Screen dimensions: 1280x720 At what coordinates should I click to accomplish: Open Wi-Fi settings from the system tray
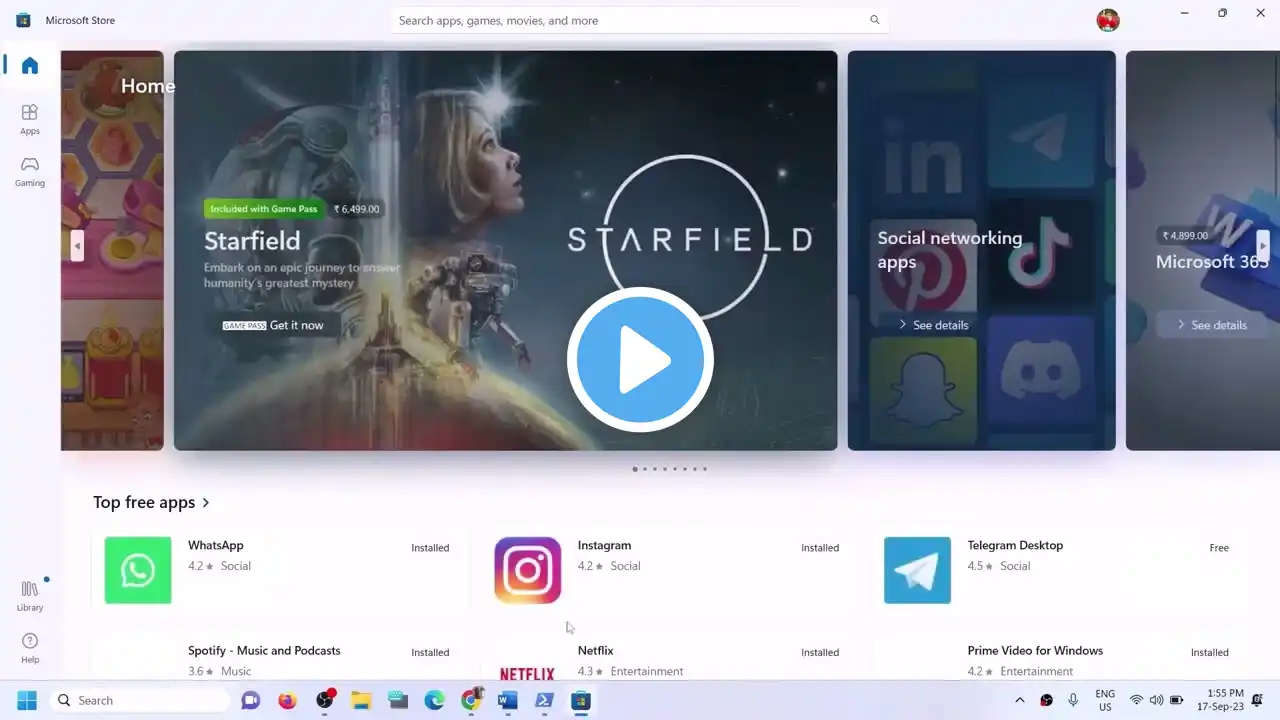coord(1136,700)
